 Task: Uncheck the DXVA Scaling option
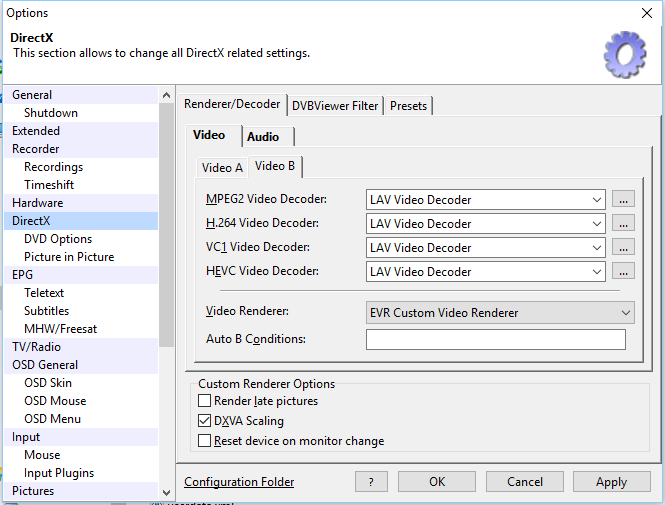click(x=205, y=421)
